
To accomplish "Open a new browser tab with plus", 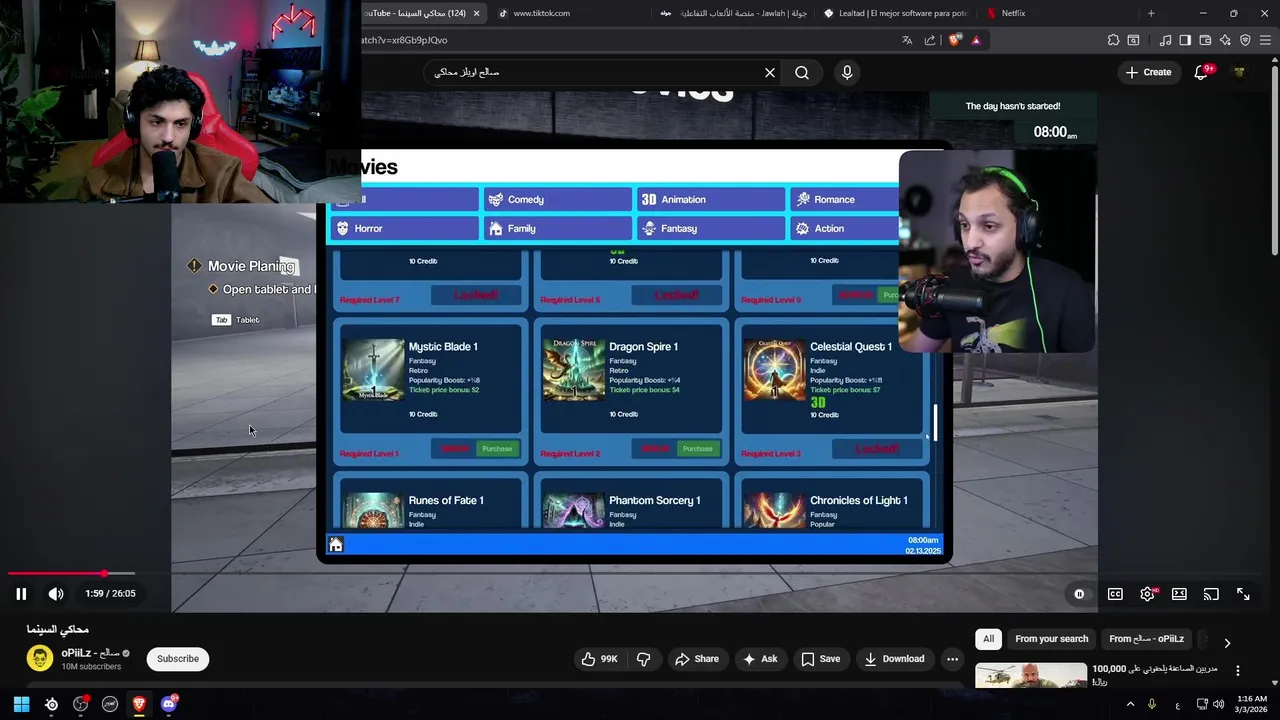I will point(1151,13).
